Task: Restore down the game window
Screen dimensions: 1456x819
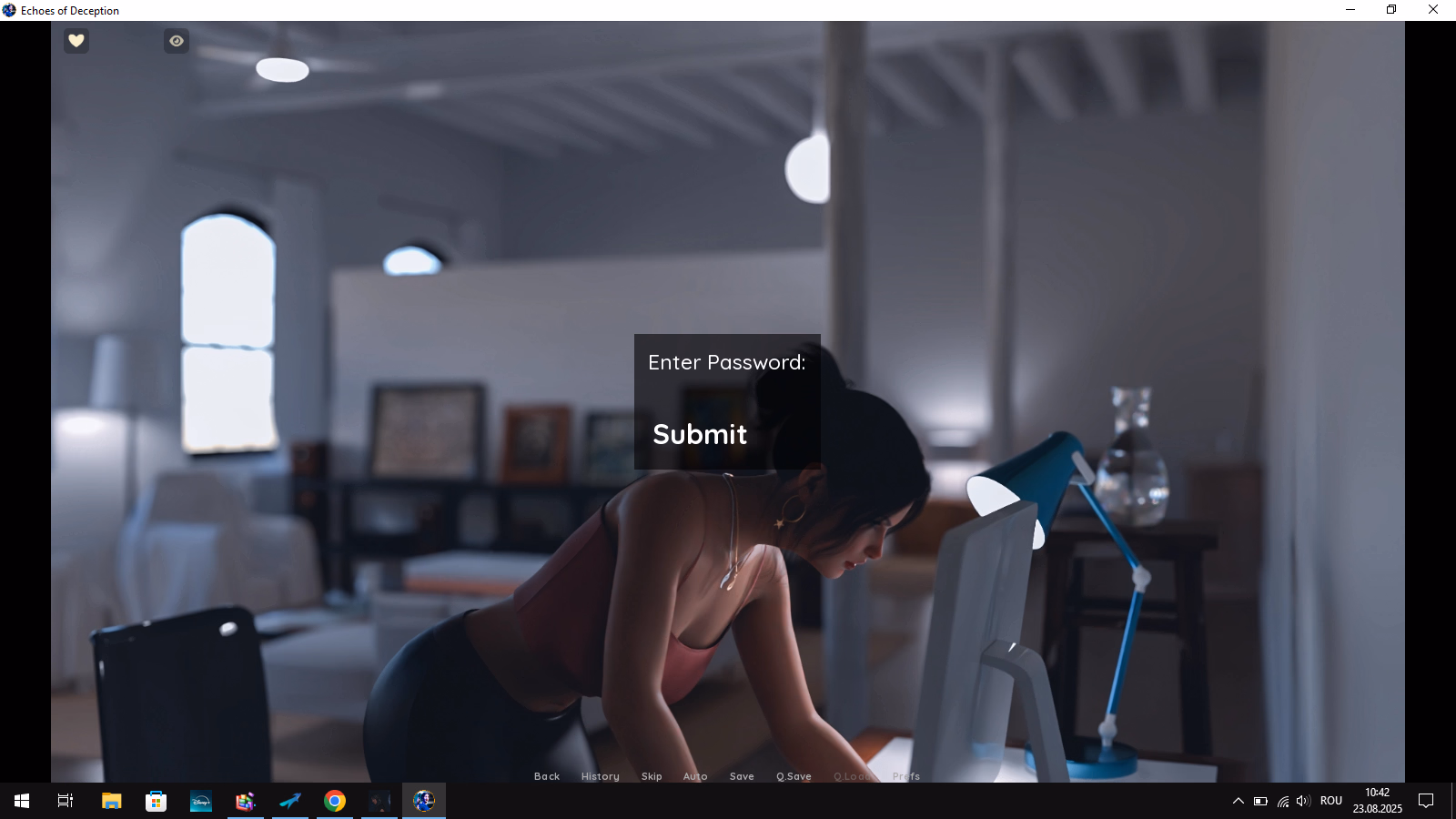Action: pos(1391,10)
